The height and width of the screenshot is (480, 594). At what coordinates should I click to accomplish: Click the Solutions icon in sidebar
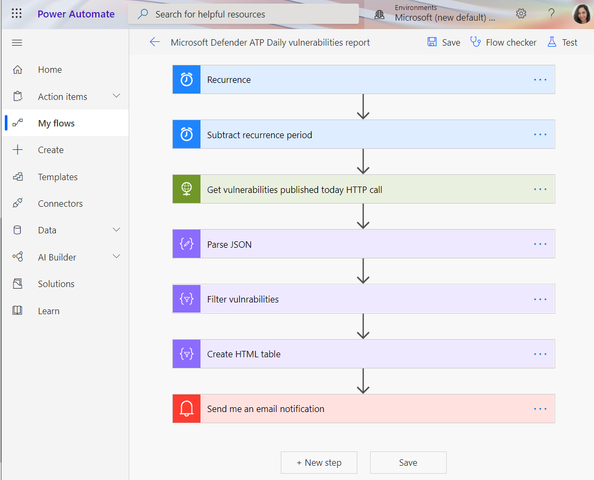coord(17,283)
